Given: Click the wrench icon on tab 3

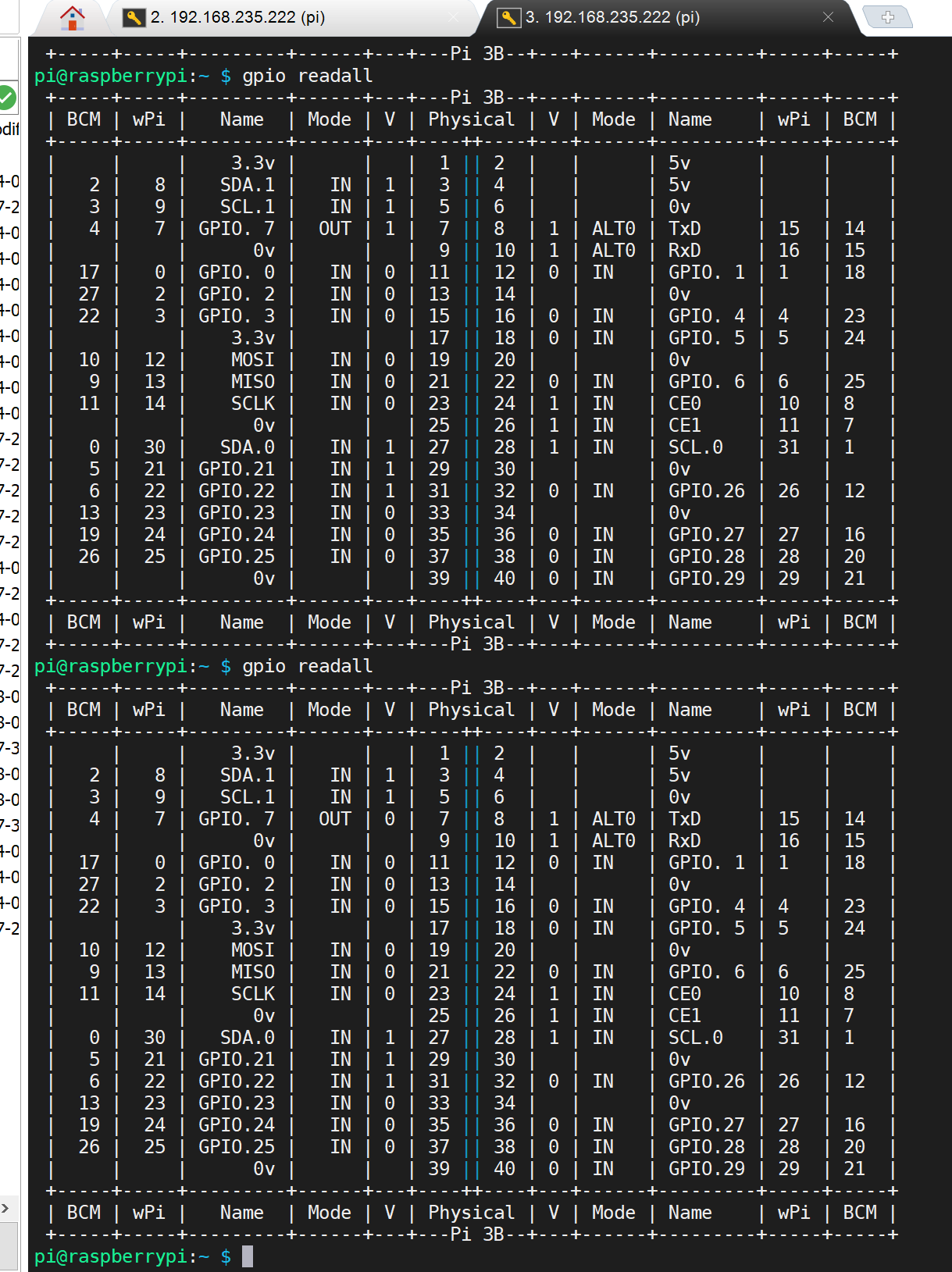Looking at the screenshot, I should (x=509, y=17).
